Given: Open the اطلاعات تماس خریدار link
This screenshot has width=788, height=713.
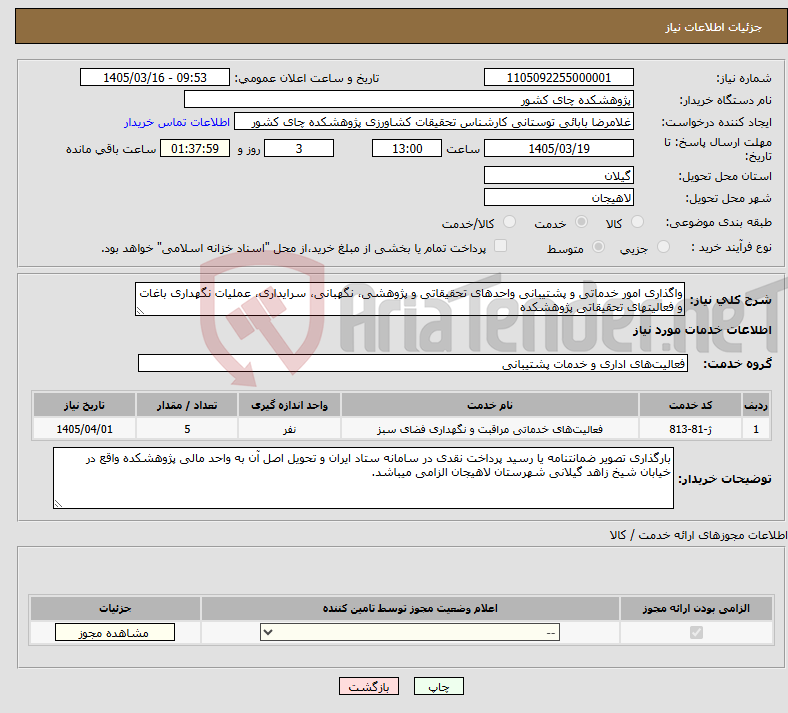Looking at the screenshot, I should click(177, 122).
